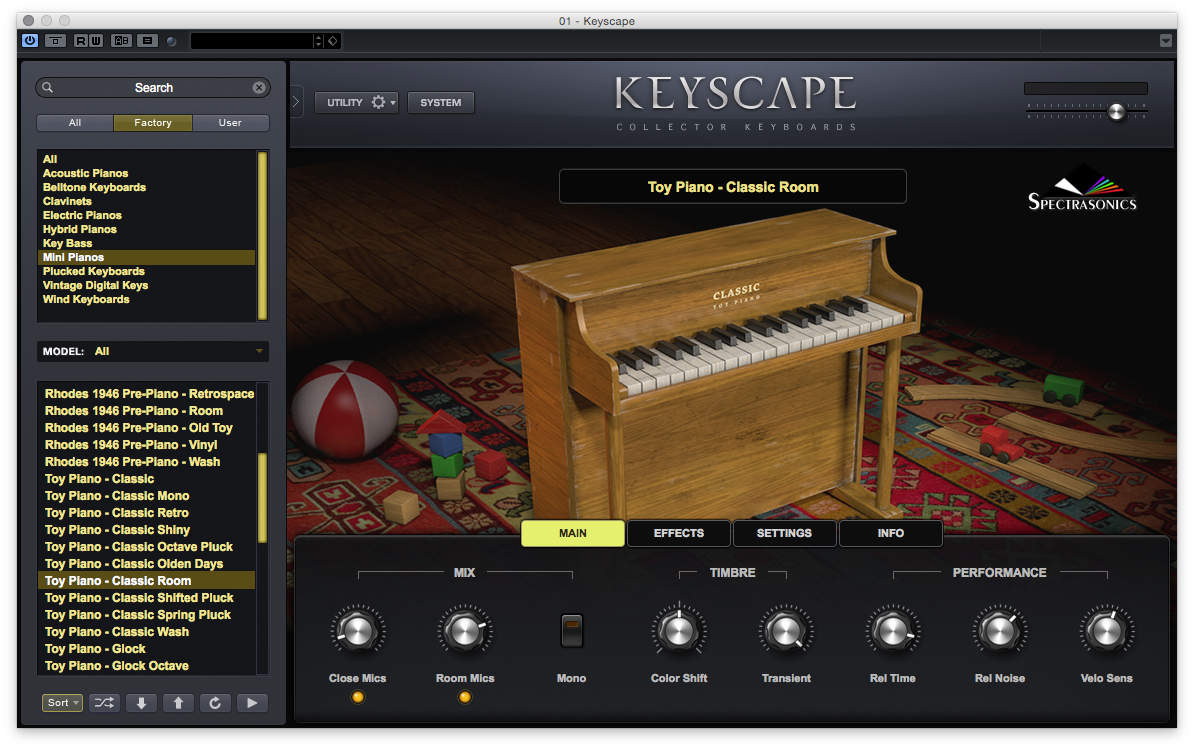
Task: Click the diamond preset management icon
Action: (x=333, y=40)
